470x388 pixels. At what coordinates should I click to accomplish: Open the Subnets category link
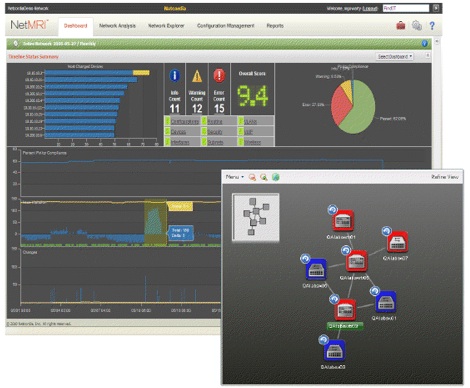(x=215, y=142)
